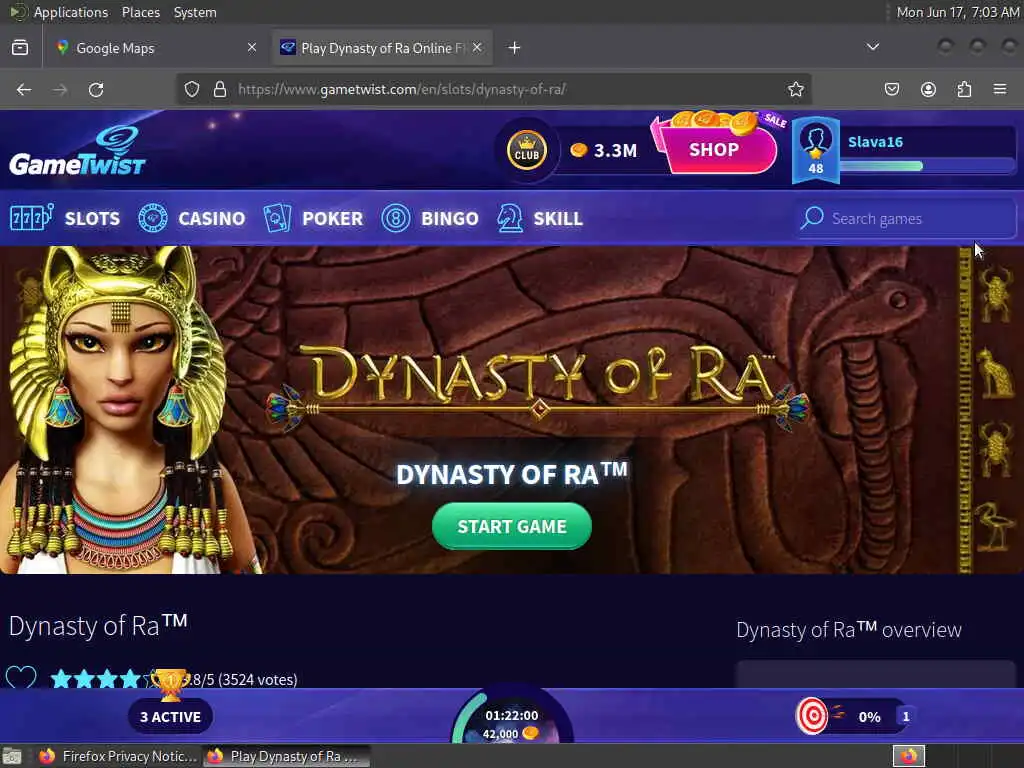Click the gametwist.com URL in address bar
The width and height of the screenshot is (1024, 768).
click(x=402, y=89)
